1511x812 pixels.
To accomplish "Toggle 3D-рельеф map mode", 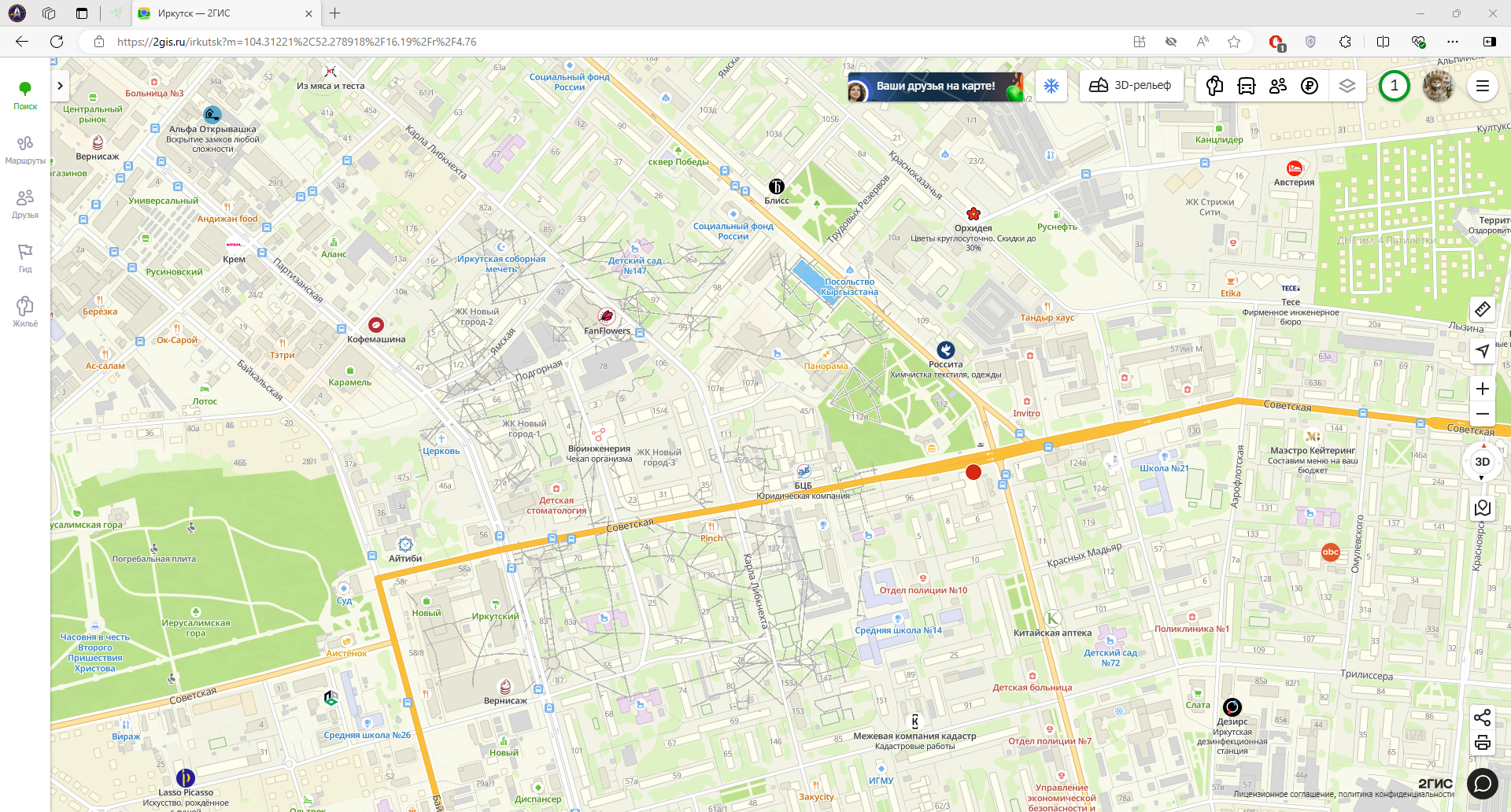I will 1131,86.
